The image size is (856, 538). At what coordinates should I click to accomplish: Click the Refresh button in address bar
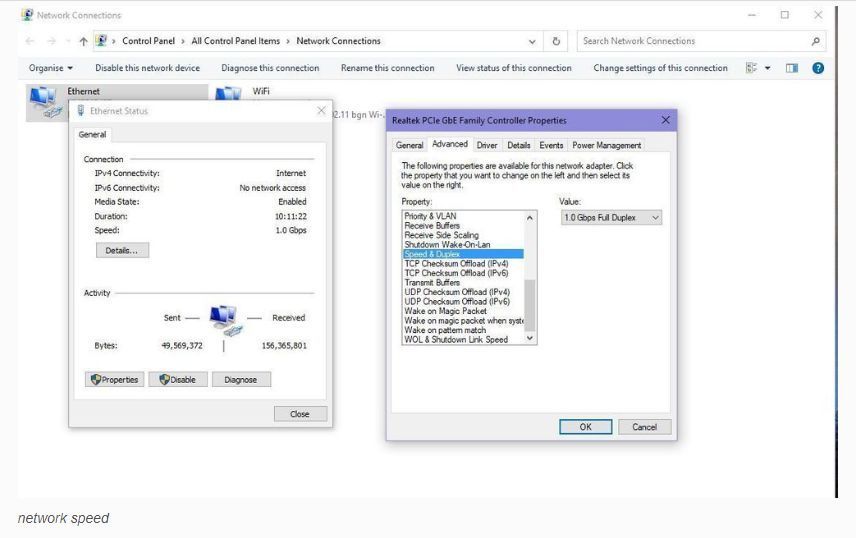(556, 41)
